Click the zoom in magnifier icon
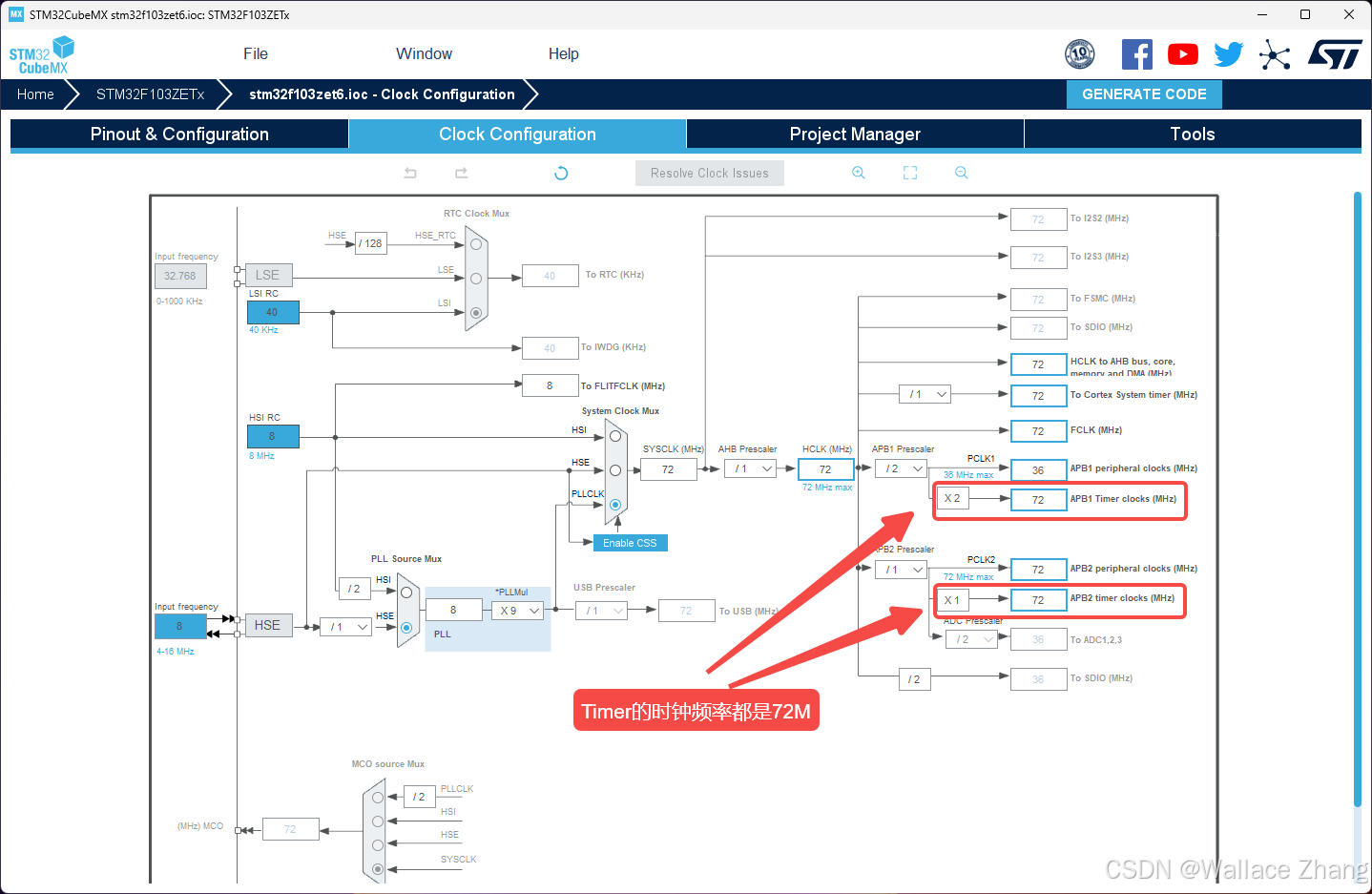Screen dimensions: 1372x894 [x=859, y=173]
